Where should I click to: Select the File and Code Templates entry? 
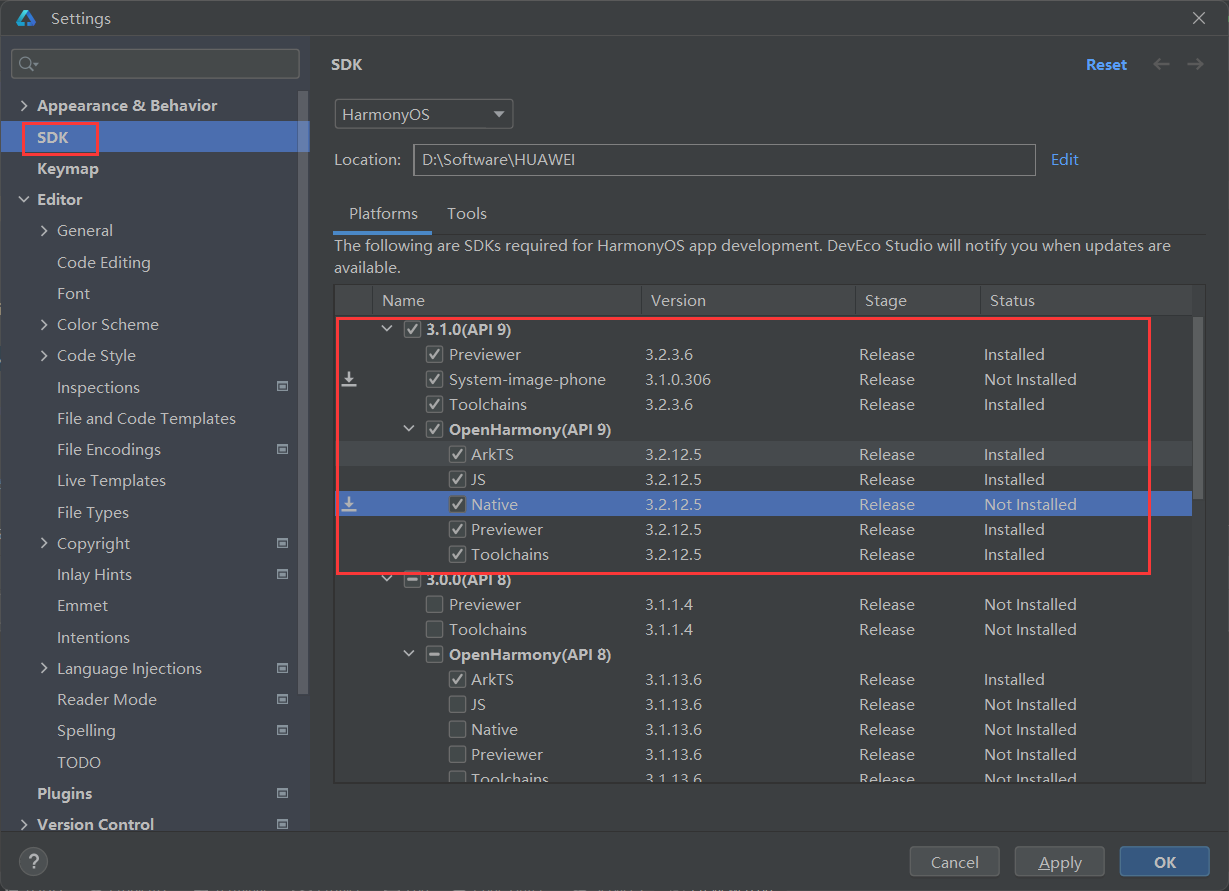tap(146, 418)
